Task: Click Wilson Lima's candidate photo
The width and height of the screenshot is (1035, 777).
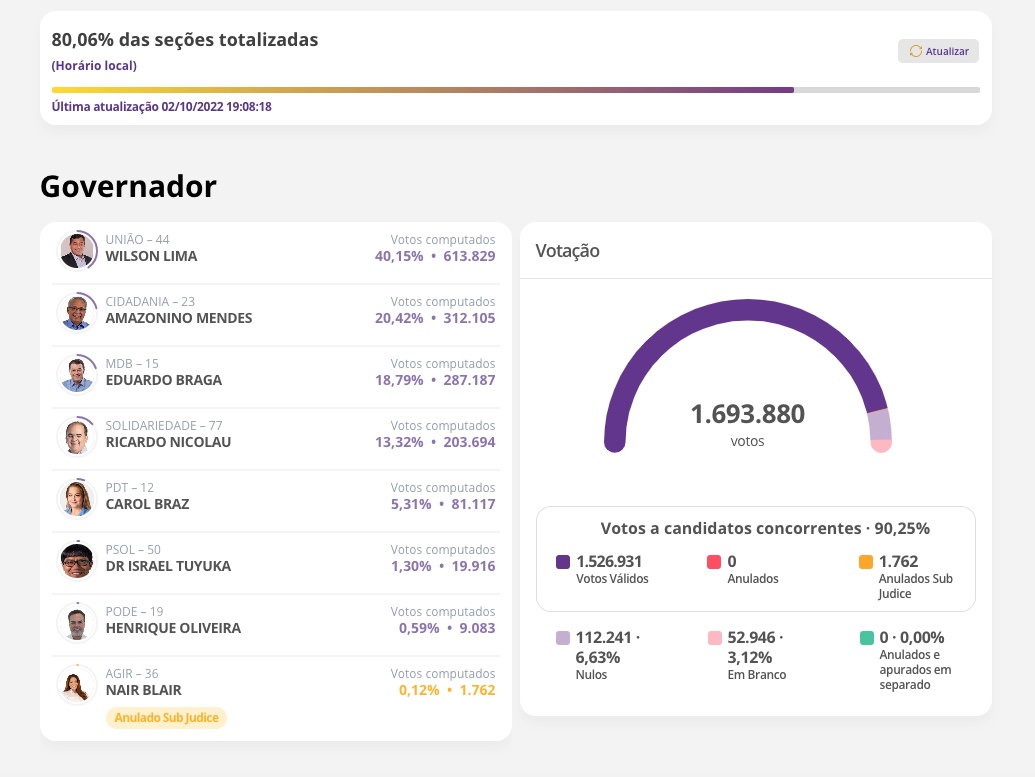Action: point(78,250)
